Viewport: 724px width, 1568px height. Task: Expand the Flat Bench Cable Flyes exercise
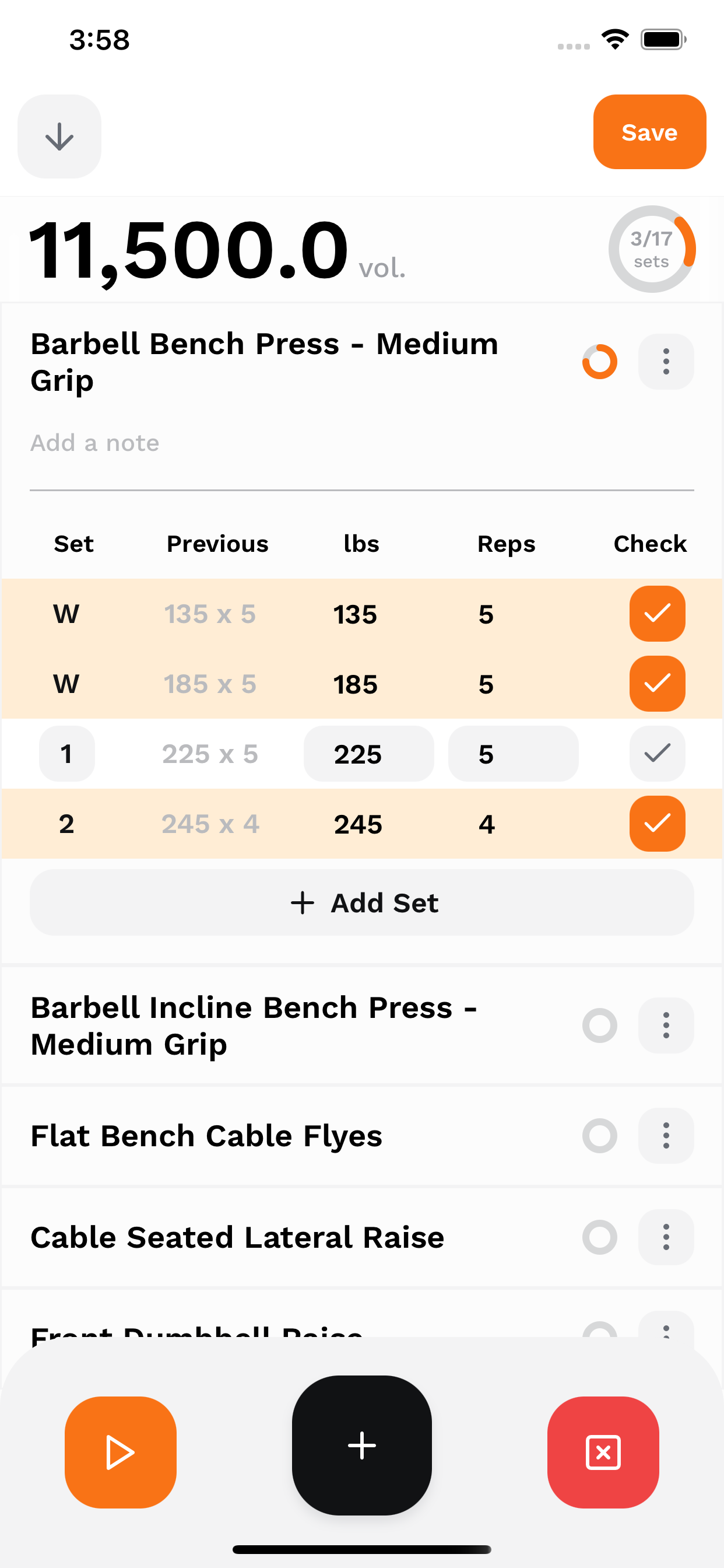coord(207,1136)
